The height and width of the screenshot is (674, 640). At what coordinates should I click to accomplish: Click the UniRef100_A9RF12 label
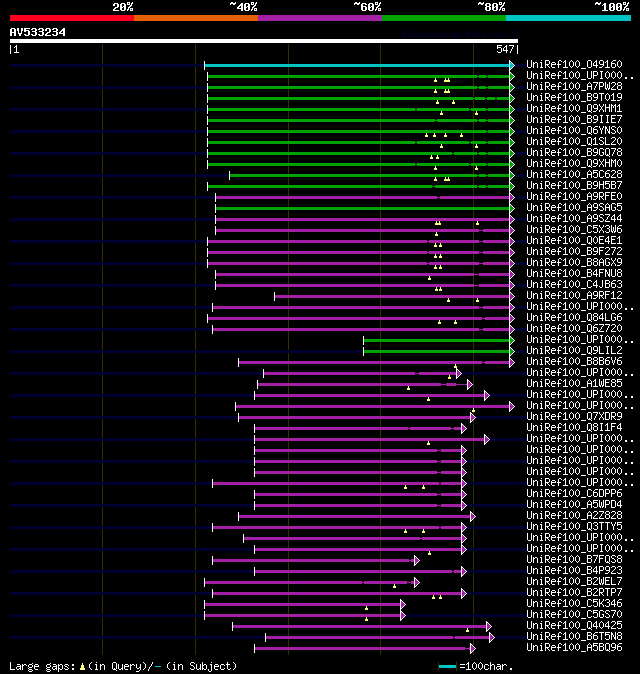pyautogui.click(x=574, y=295)
